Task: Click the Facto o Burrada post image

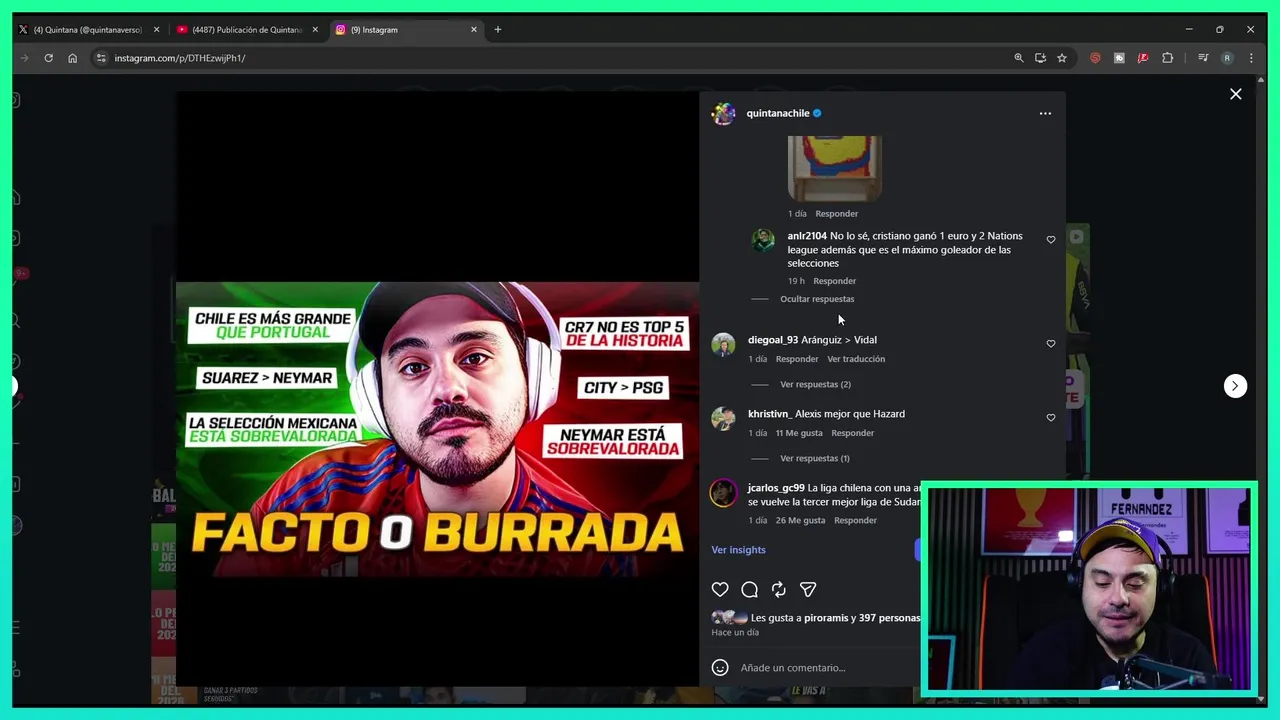Action: pyautogui.click(x=438, y=429)
